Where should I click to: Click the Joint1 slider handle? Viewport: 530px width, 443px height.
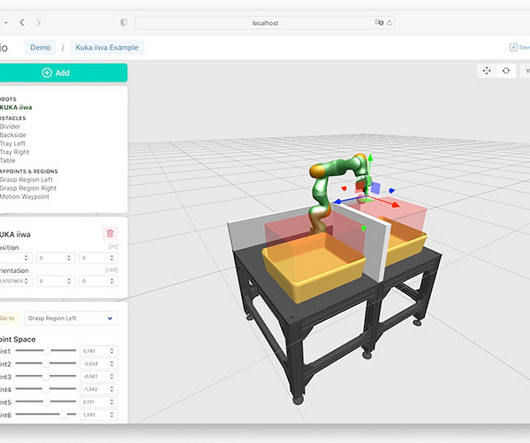[x=47, y=351]
